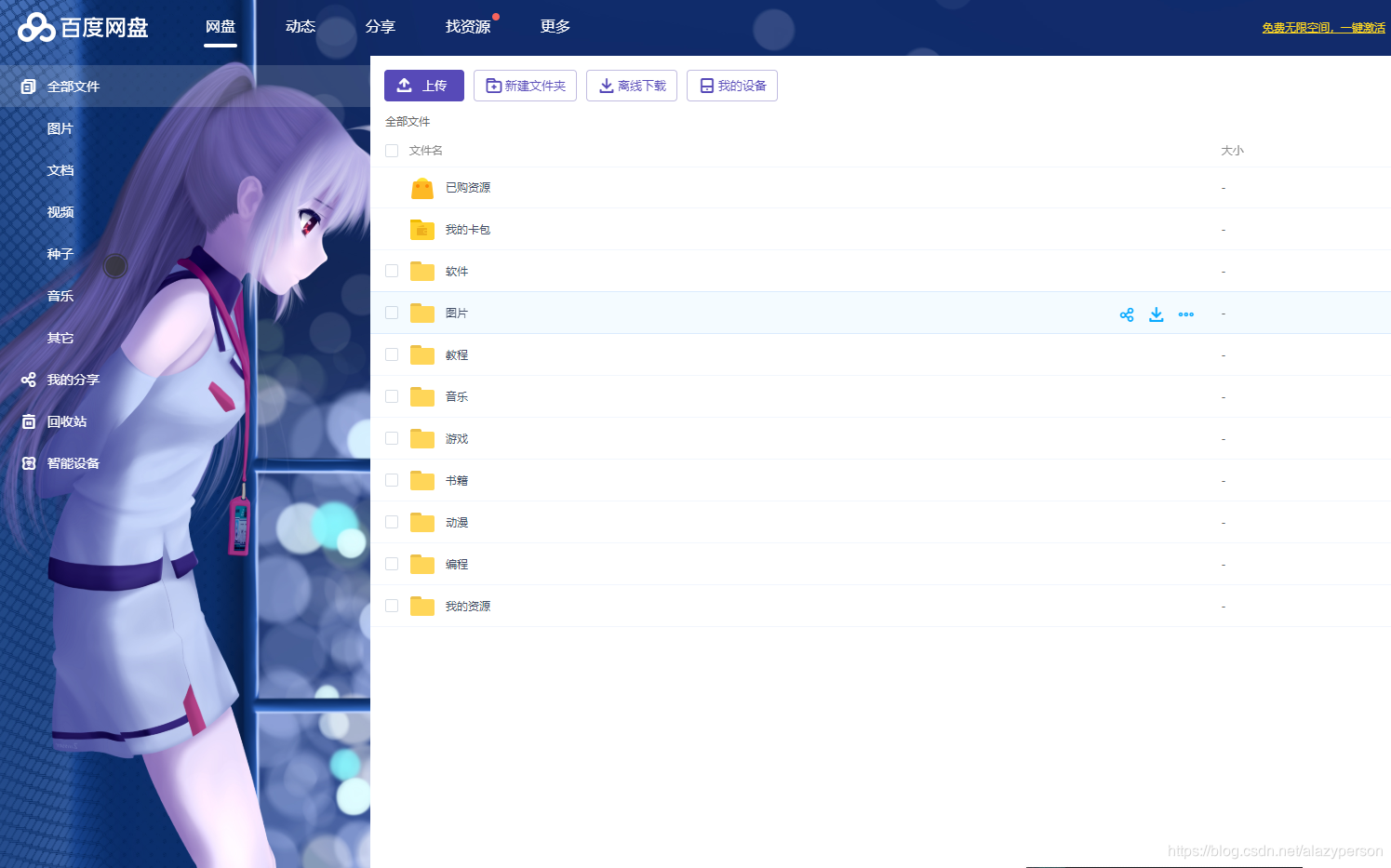Toggle the select-all checkbox beside 文件名
The width and height of the screenshot is (1391, 868).
[x=392, y=151]
